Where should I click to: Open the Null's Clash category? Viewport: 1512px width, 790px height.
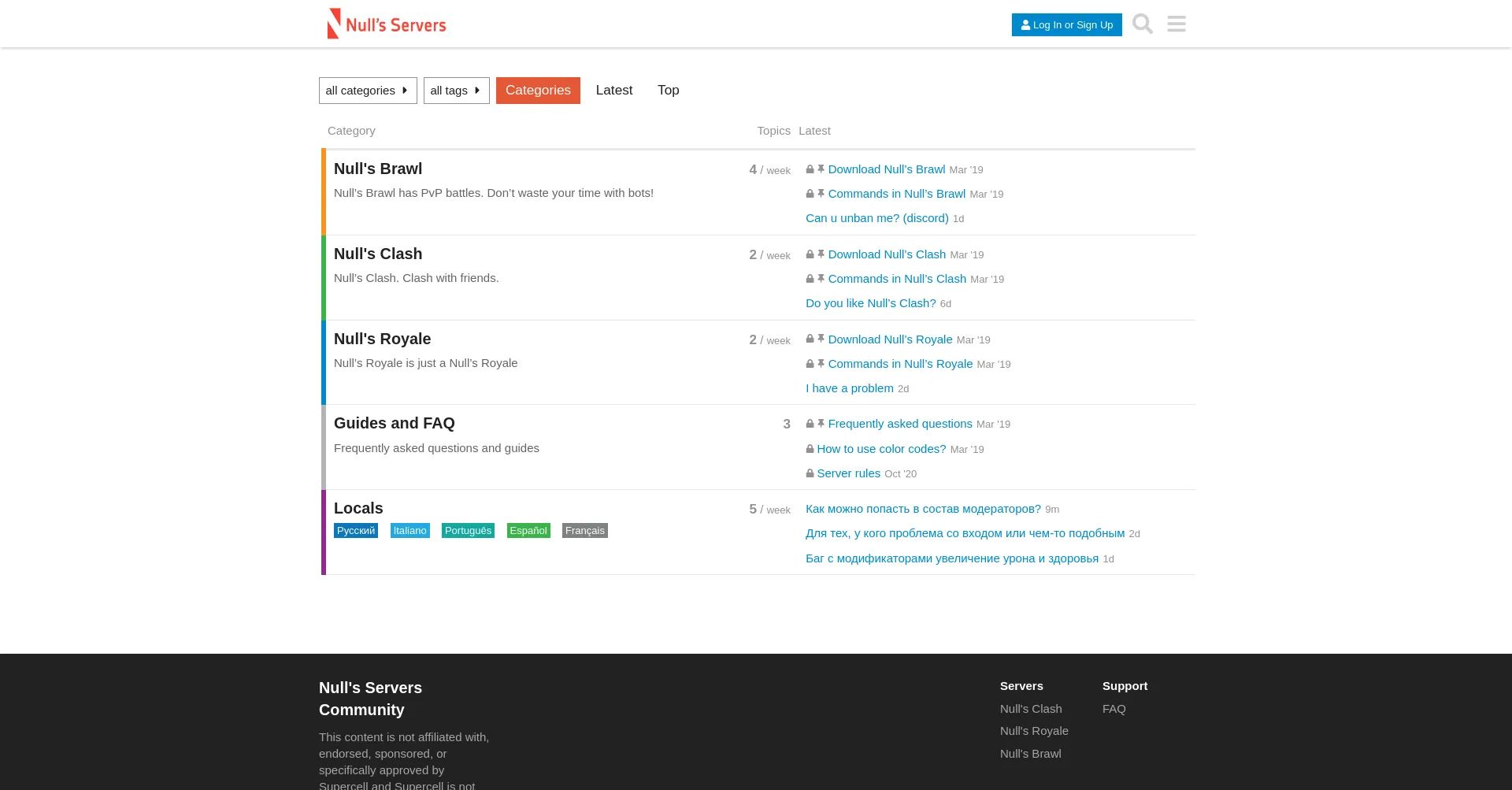(378, 254)
